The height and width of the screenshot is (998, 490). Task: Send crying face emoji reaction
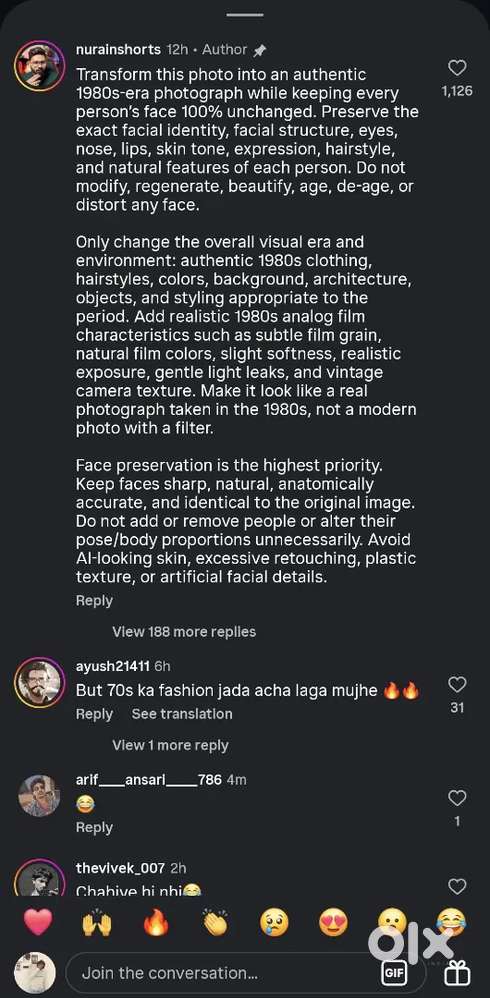pyautogui.click(x=274, y=922)
